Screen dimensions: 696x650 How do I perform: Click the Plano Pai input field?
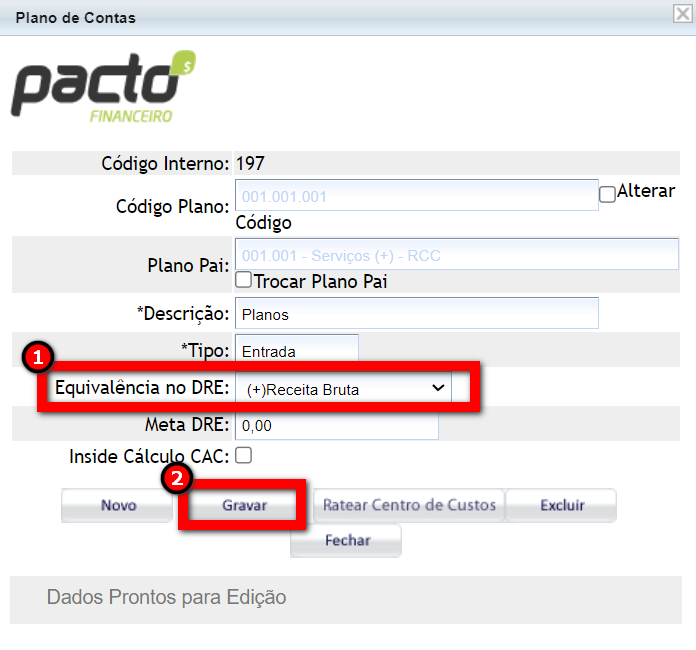coord(456,255)
